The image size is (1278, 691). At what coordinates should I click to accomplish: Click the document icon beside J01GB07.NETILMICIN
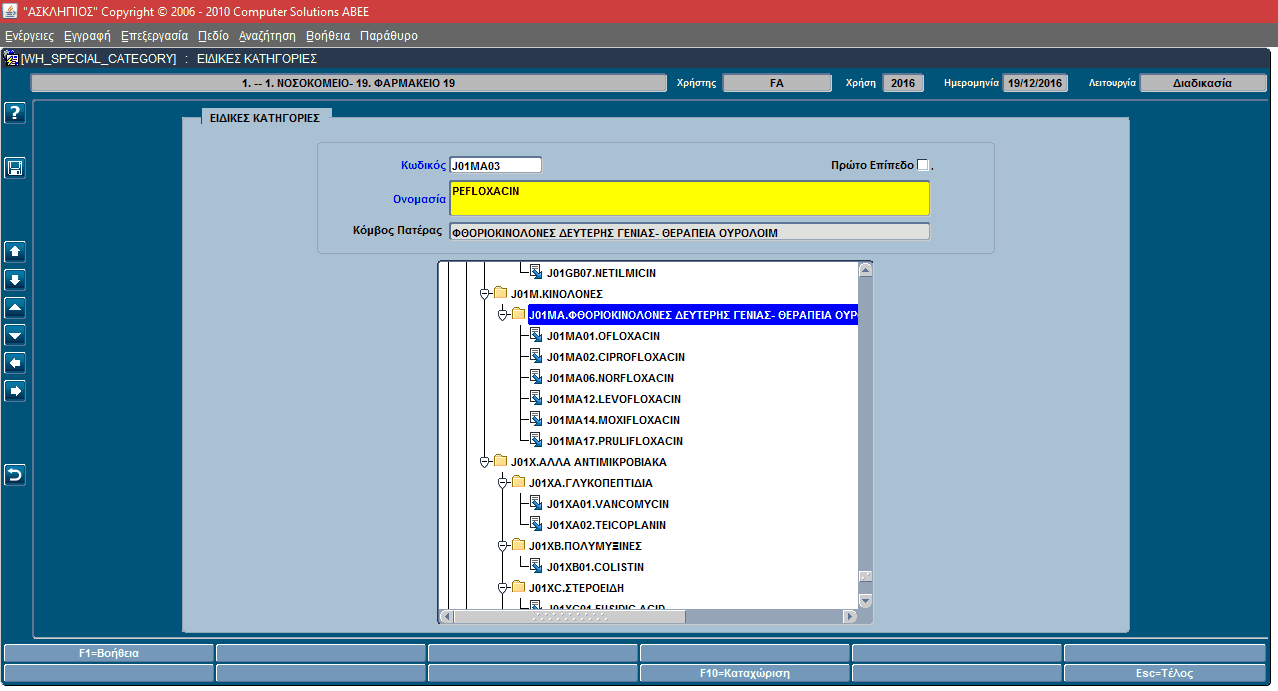click(x=535, y=272)
